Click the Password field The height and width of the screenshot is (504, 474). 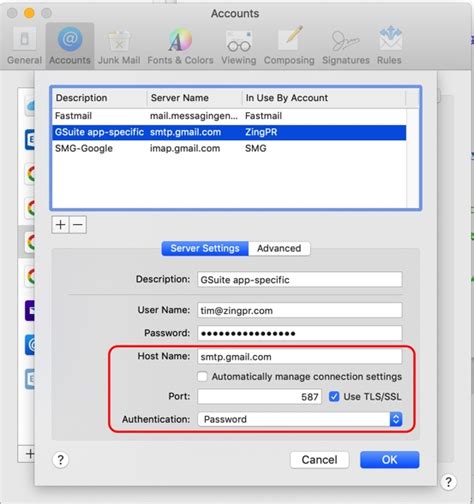300,333
